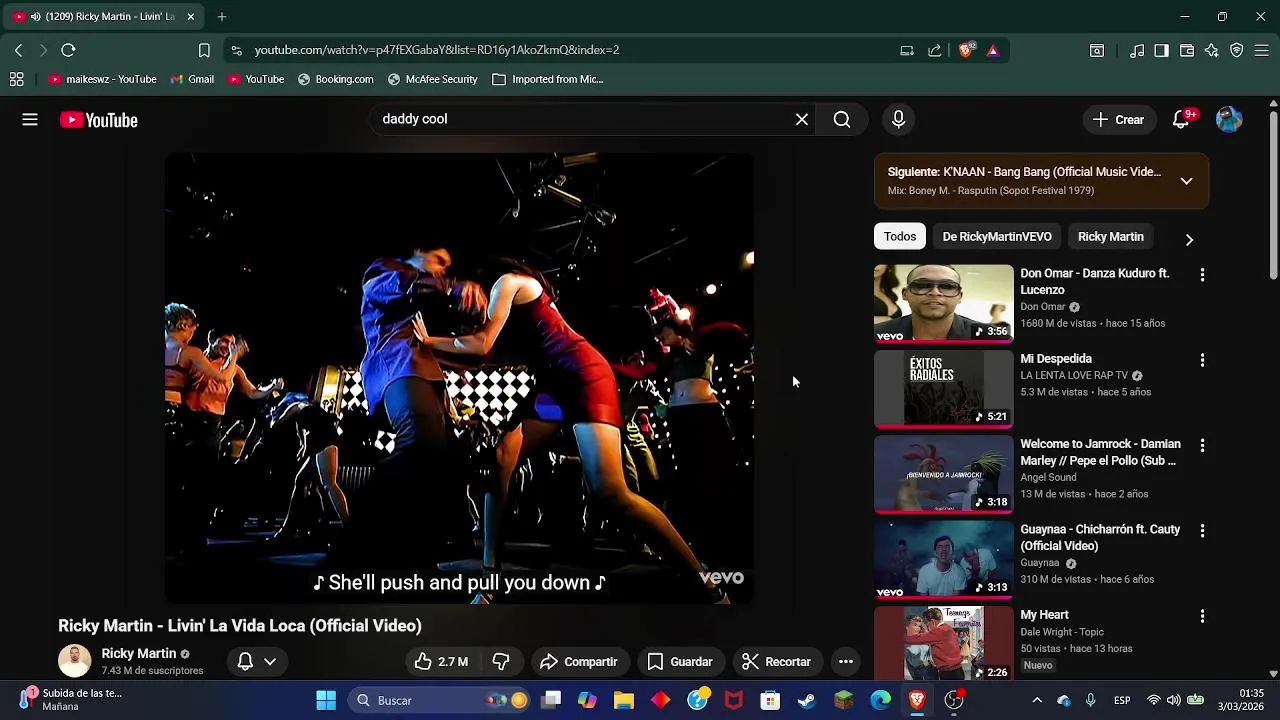Open Leo AI sparkle icon

pyautogui.click(x=1212, y=50)
